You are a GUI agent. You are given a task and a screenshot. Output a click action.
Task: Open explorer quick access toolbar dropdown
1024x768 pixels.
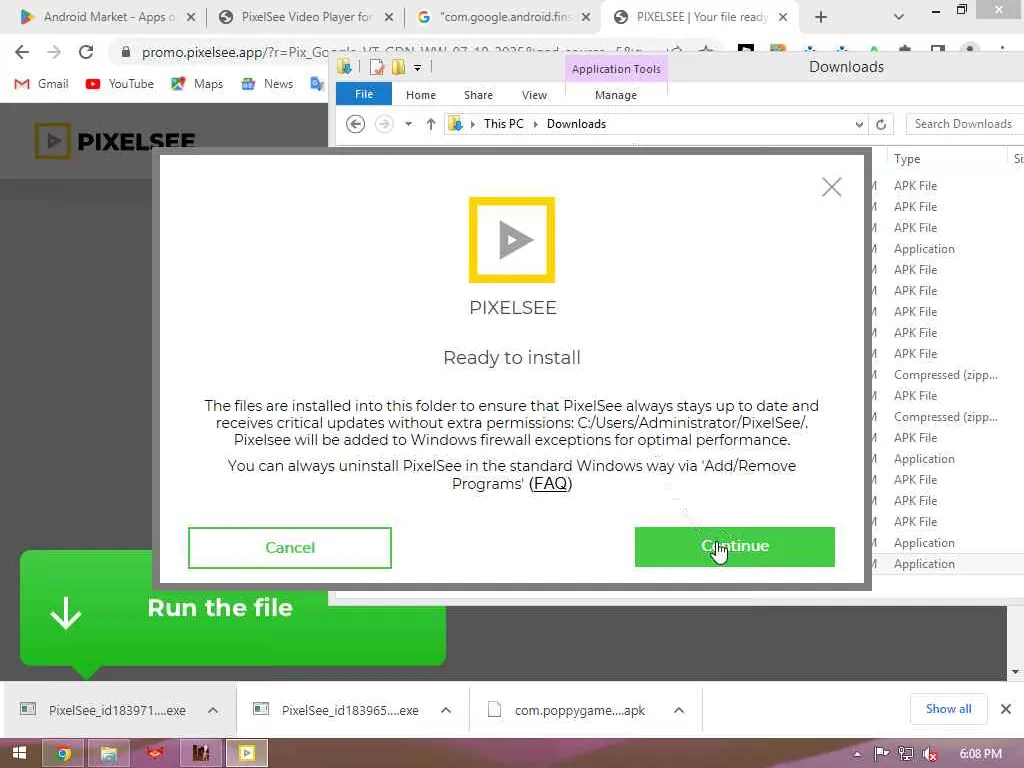pyautogui.click(x=417, y=67)
